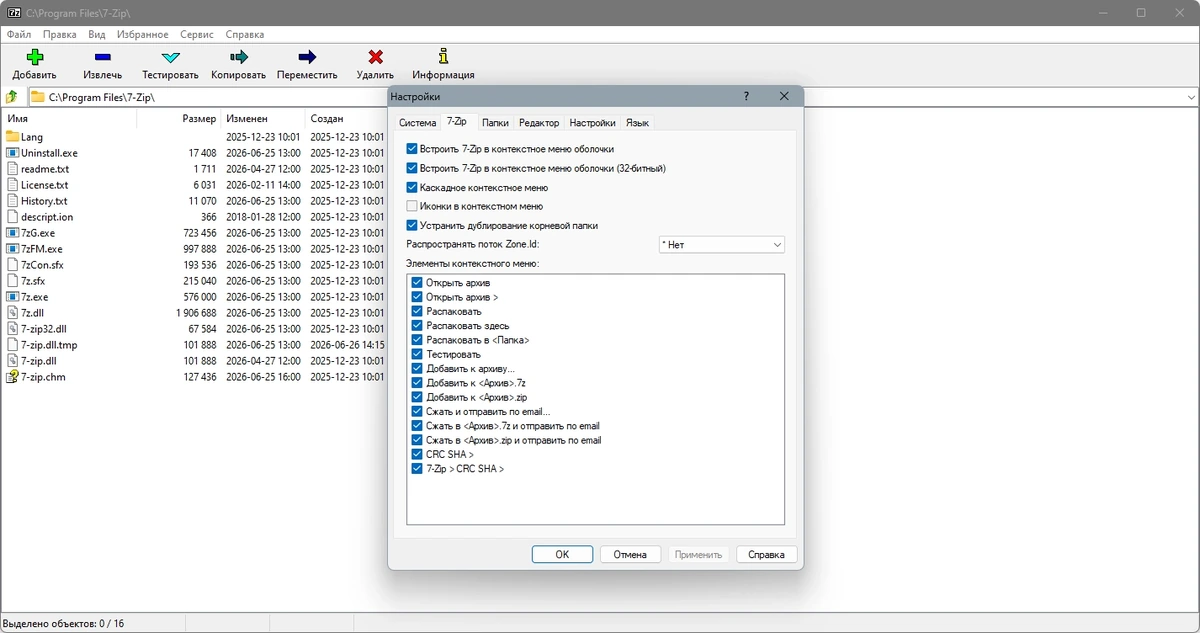Click the Копировать toolbar icon
Viewport: 1200px width, 633px height.
coord(238,57)
